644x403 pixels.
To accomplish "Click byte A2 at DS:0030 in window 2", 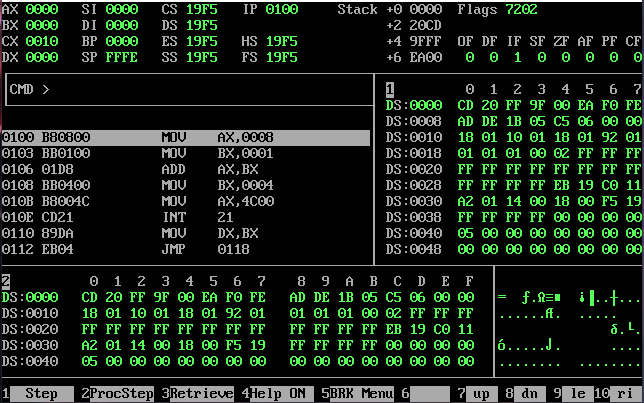I will pyautogui.click(x=90, y=345).
